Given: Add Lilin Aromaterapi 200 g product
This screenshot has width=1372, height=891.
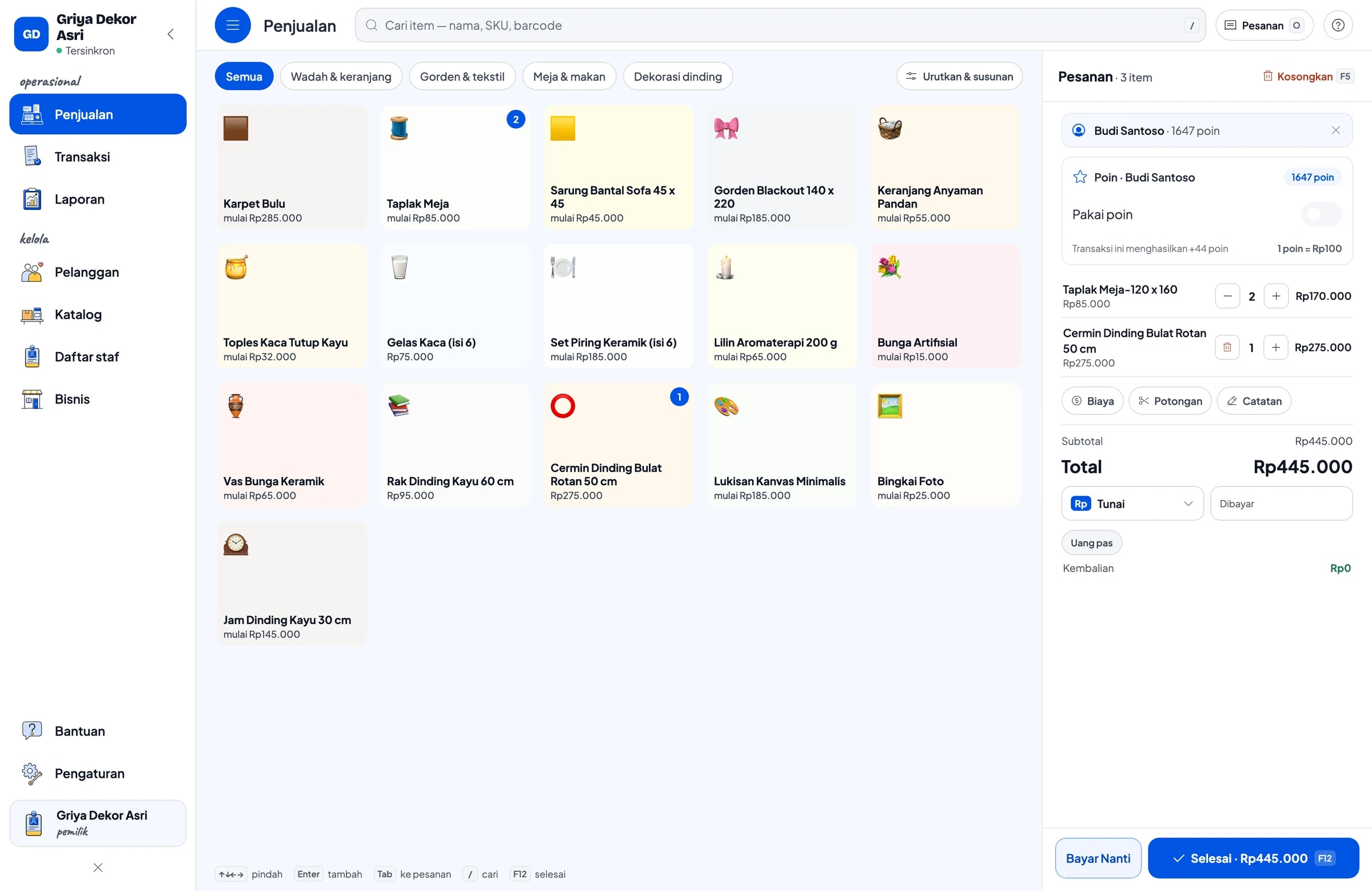Looking at the screenshot, I should coord(781,306).
